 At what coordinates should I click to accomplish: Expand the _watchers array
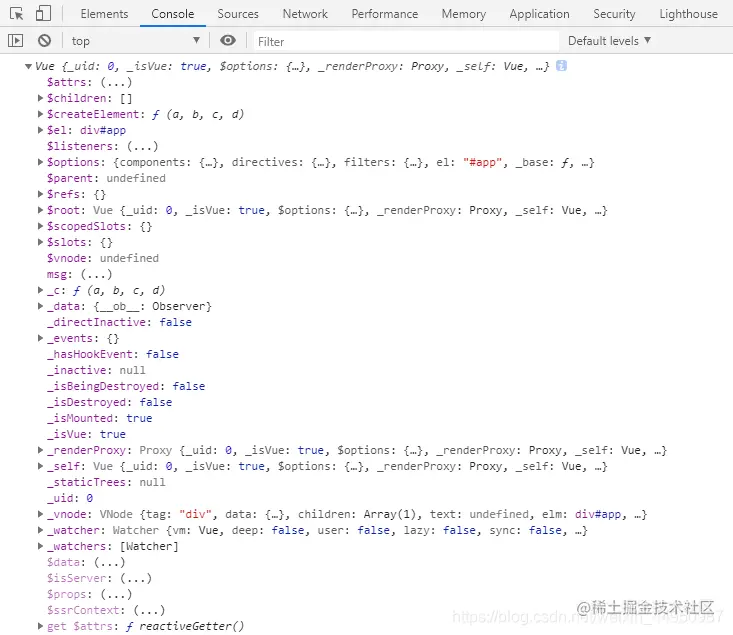(40, 546)
